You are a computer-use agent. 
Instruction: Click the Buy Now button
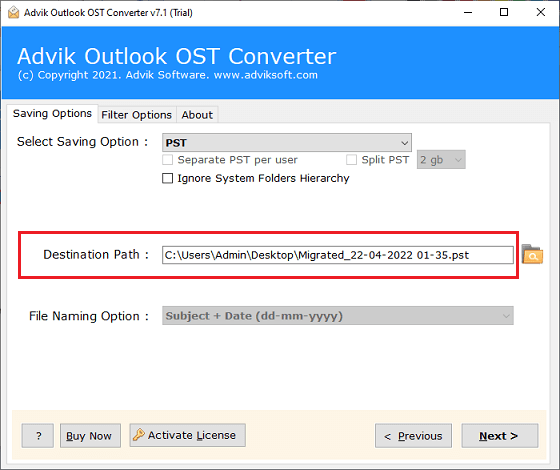coord(90,435)
